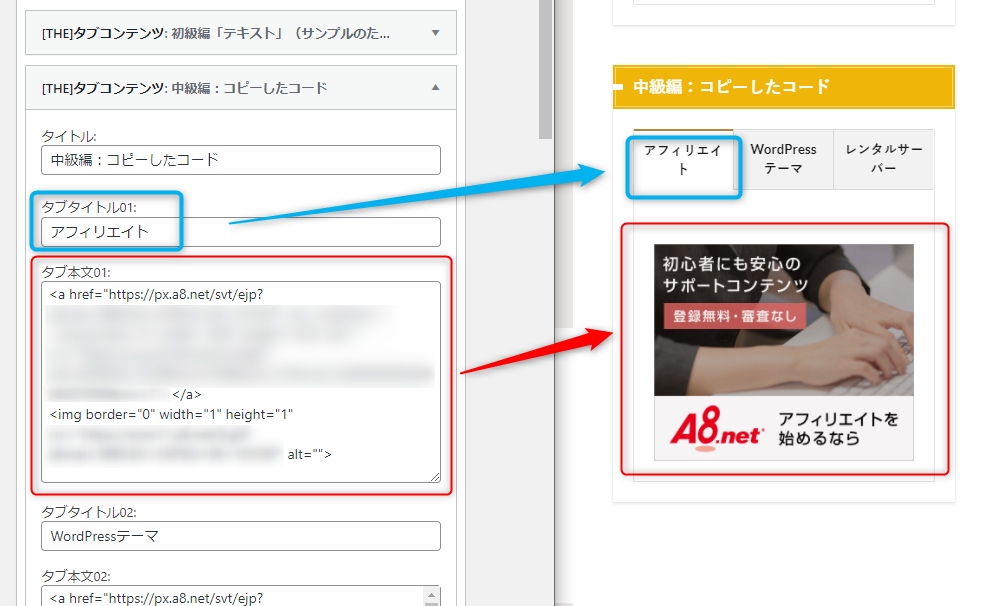Image resolution: width=997 pixels, height=606 pixels.
Task: Click the タイトル input field
Action: [x=241, y=160]
